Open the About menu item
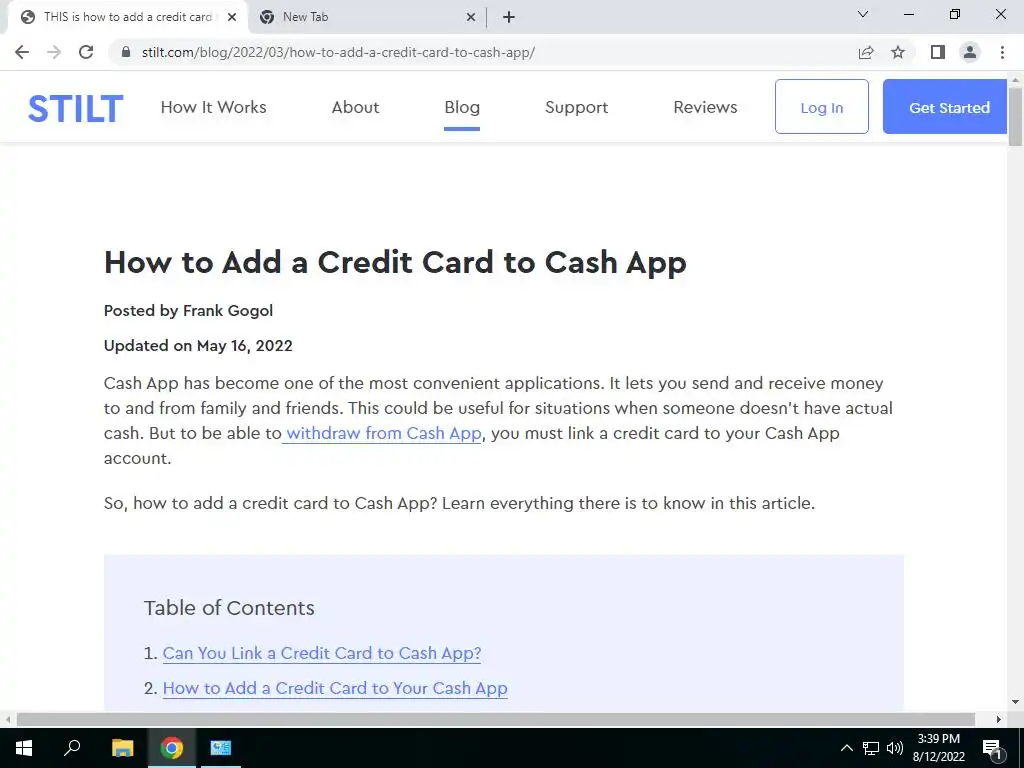 pos(355,107)
